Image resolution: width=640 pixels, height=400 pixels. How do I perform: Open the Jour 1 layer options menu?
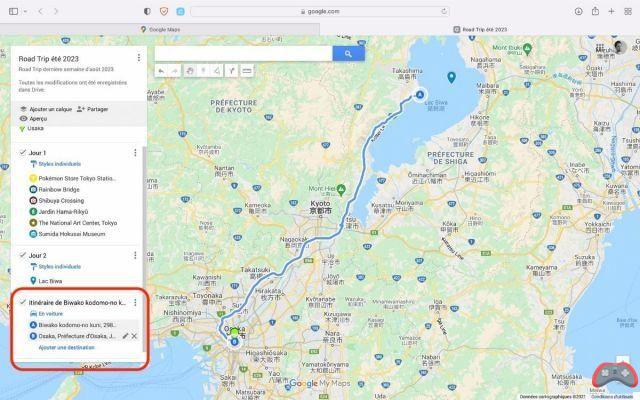point(135,153)
